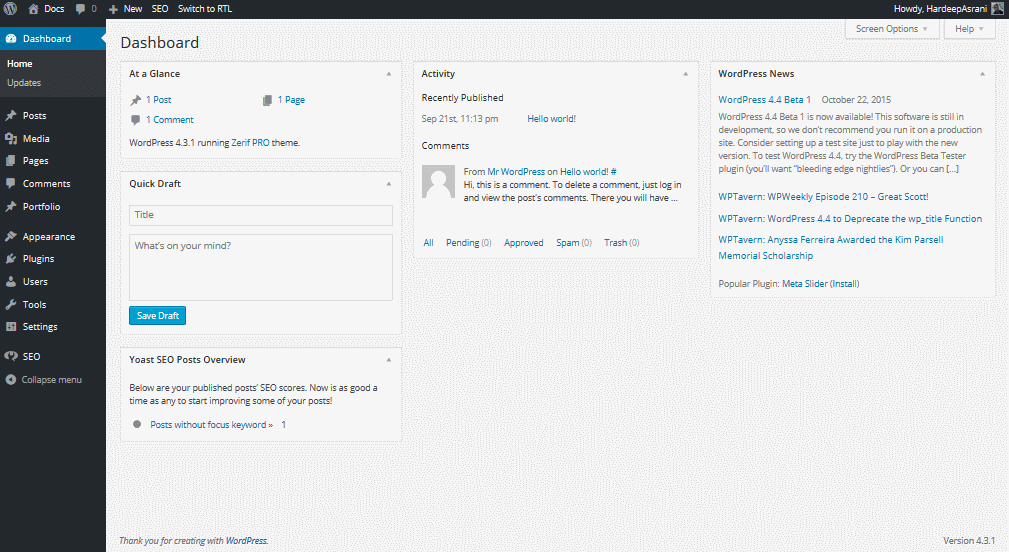Open the Help dropdown tab
1009x552 pixels.
(x=969, y=29)
